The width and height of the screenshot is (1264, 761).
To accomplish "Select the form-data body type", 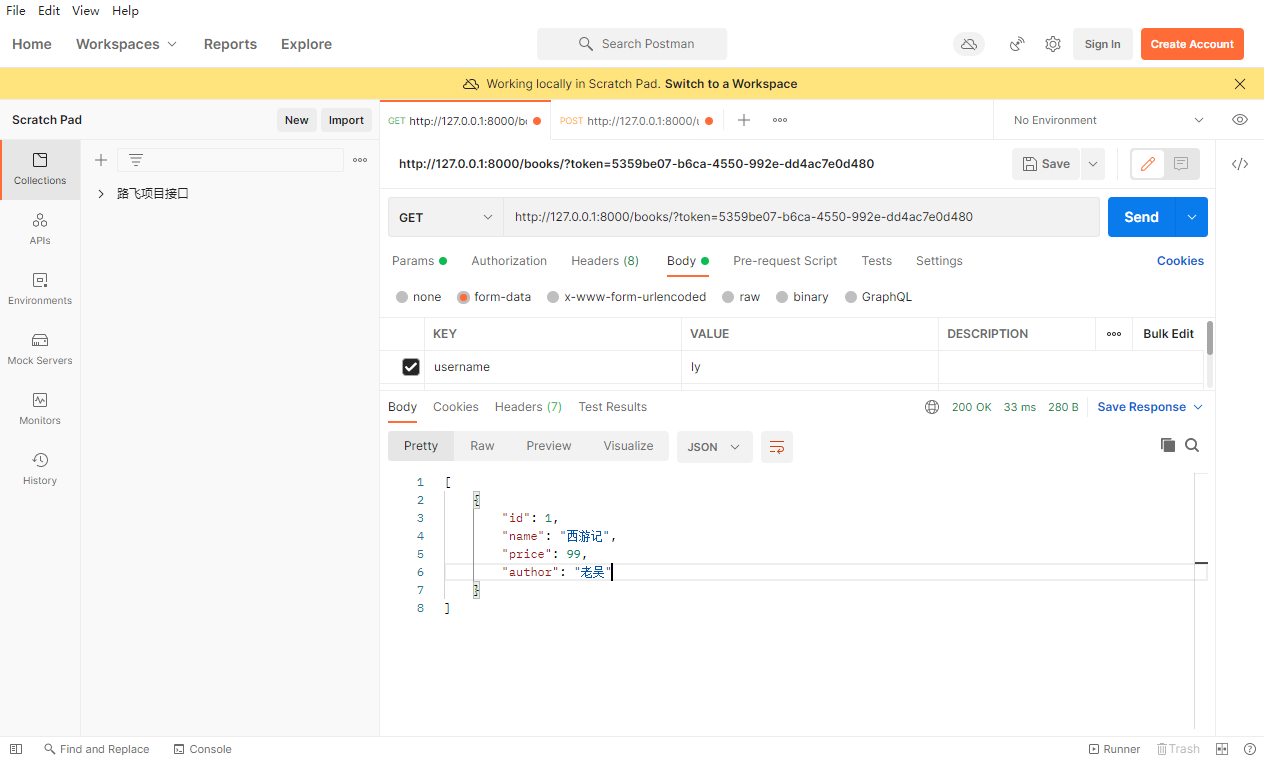I will click(464, 297).
